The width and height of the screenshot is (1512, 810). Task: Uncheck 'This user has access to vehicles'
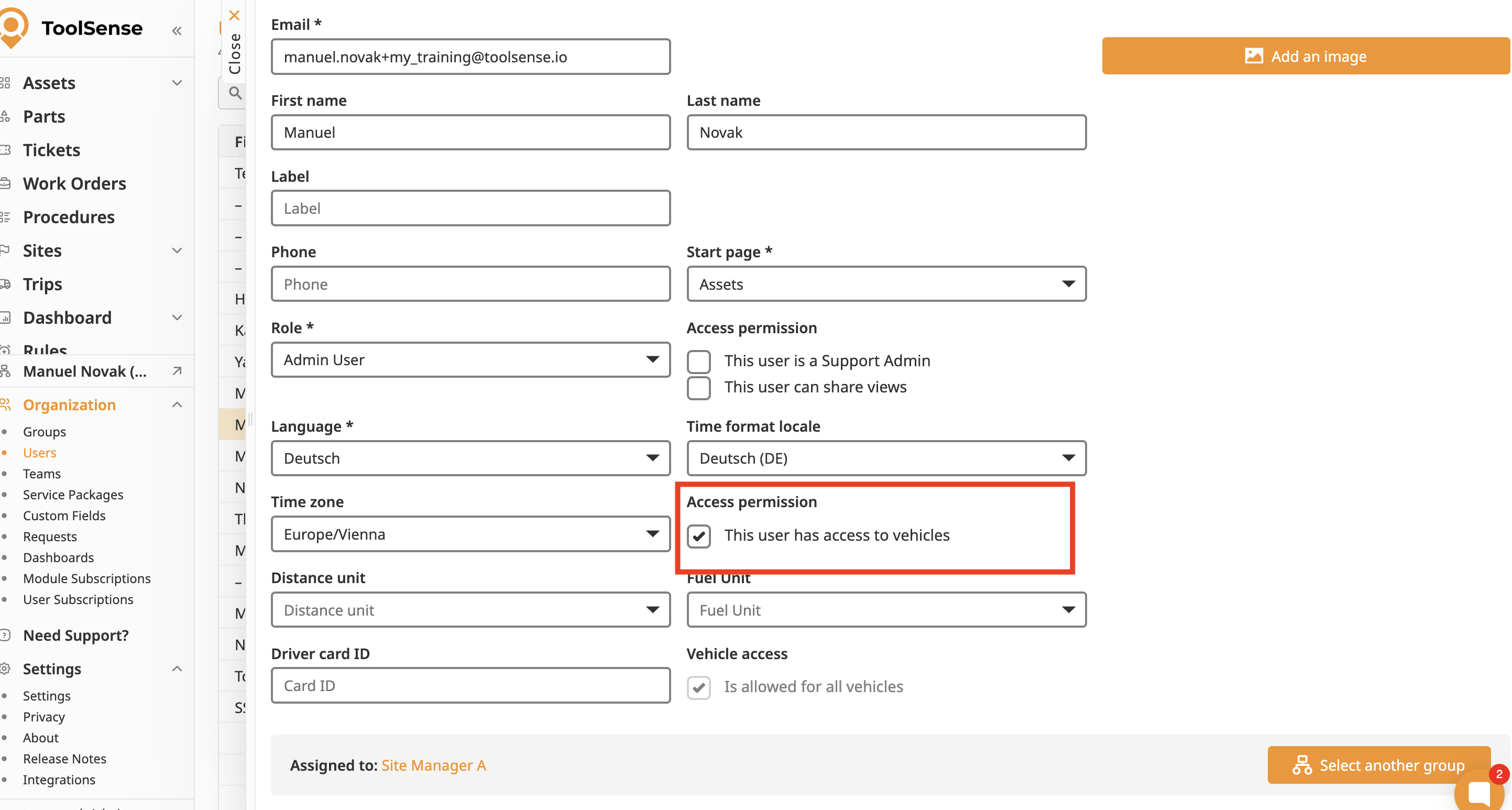click(698, 536)
